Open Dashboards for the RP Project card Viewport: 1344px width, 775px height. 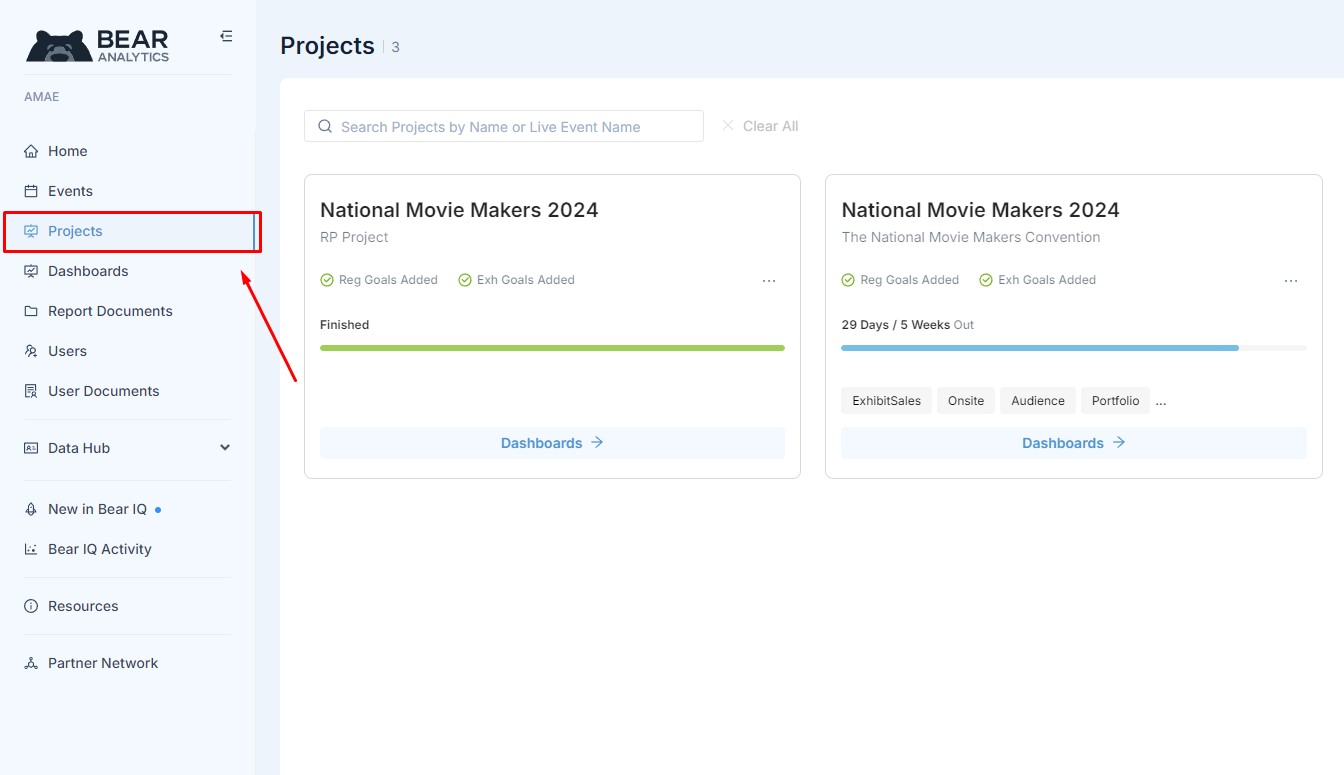pyautogui.click(x=552, y=443)
